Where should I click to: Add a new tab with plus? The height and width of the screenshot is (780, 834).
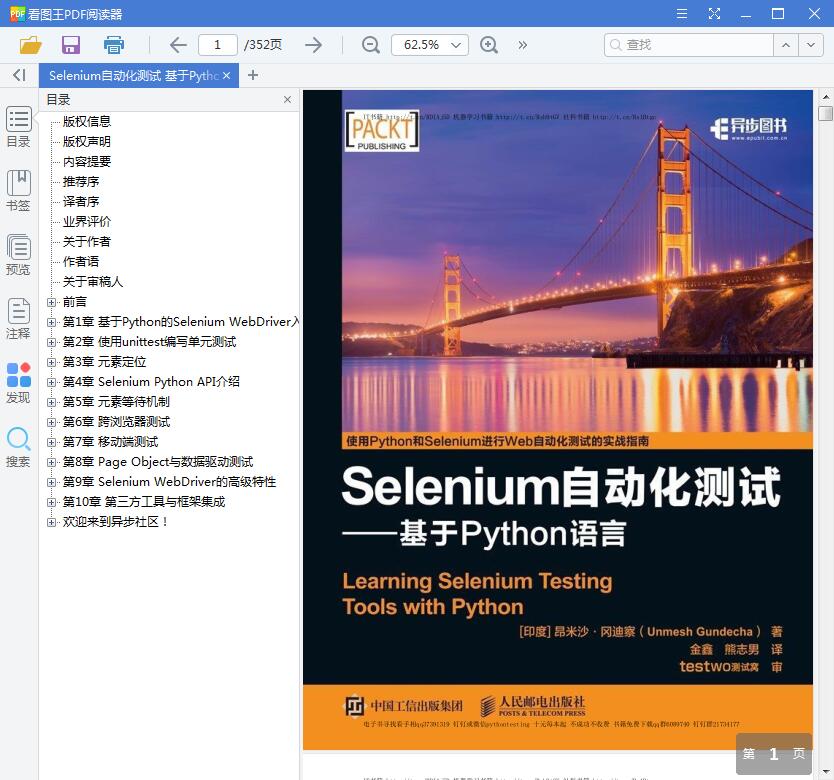point(253,76)
